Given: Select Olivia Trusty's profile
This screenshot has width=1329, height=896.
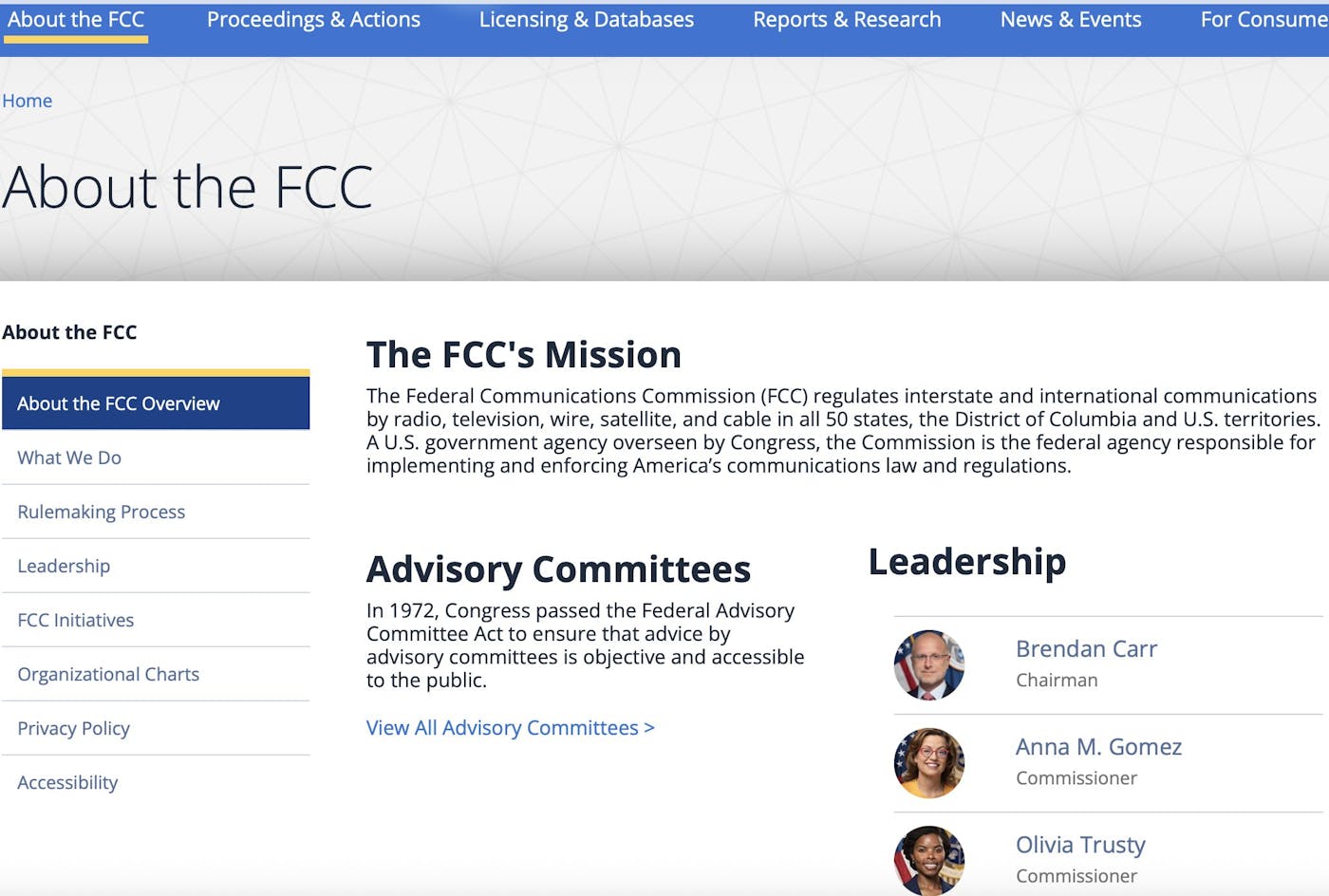Looking at the screenshot, I should [1080, 845].
